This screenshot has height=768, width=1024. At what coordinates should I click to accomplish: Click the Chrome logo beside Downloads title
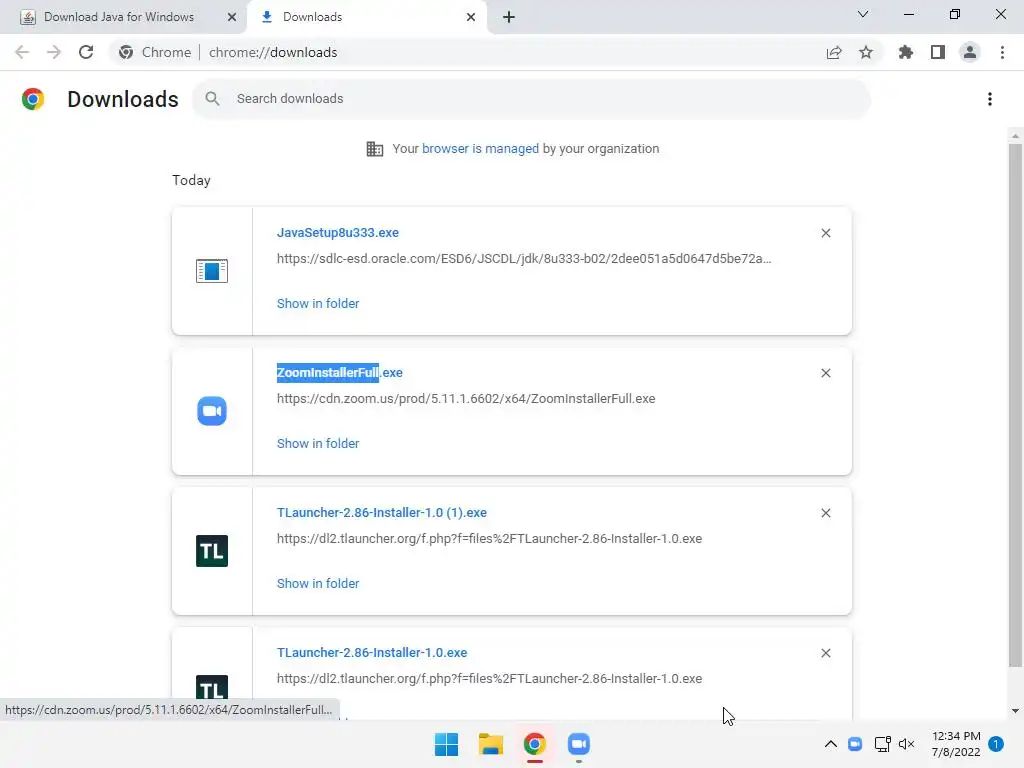(33, 99)
